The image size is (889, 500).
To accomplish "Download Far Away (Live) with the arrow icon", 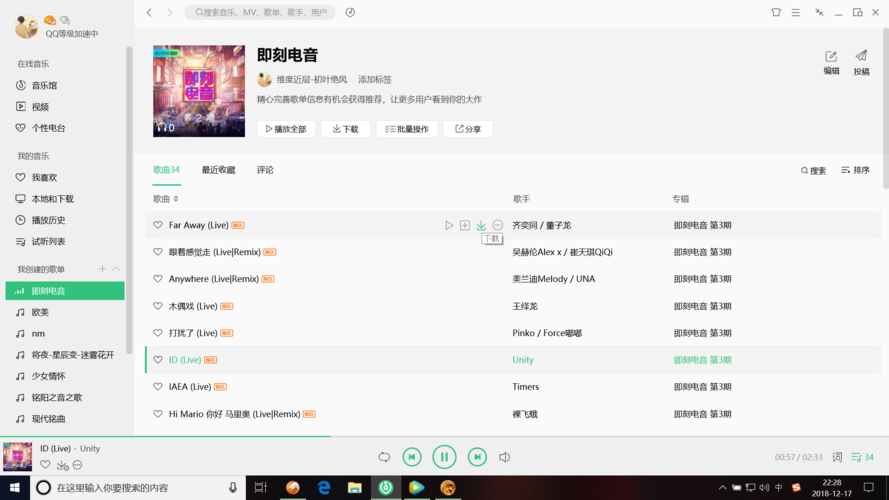I will point(481,225).
